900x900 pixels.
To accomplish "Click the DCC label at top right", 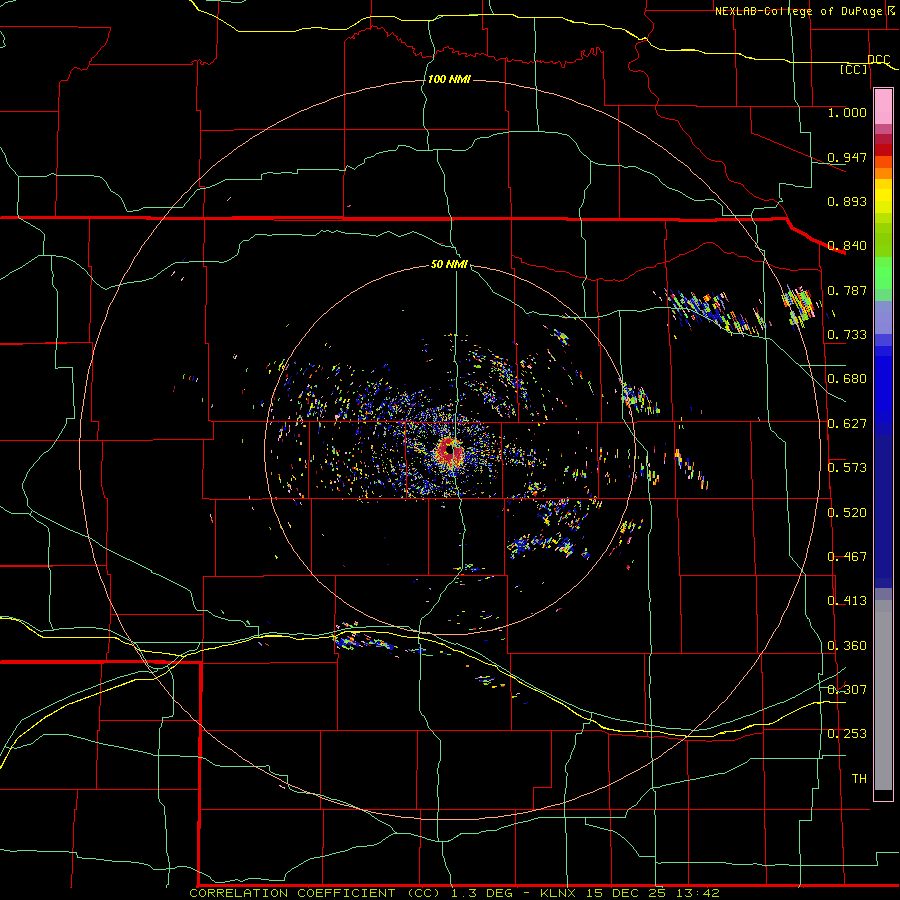I will (879, 59).
